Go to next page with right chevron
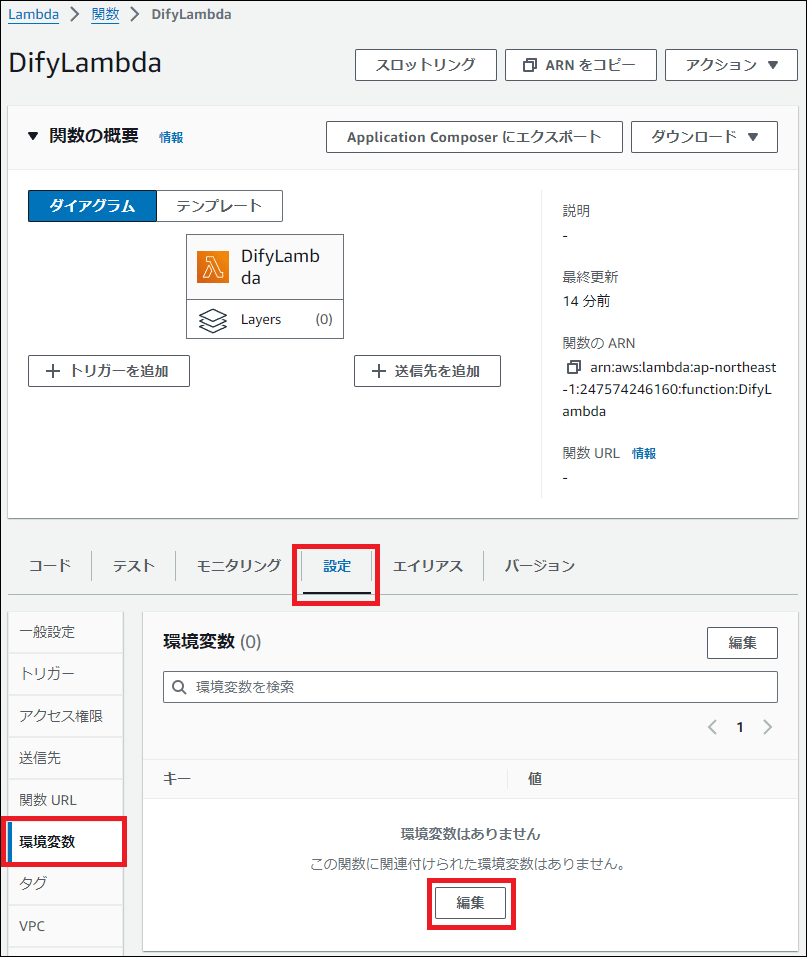Image resolution: width=807 pixels, height=957 pixels. pyautogui.click(x=767, y=727)
